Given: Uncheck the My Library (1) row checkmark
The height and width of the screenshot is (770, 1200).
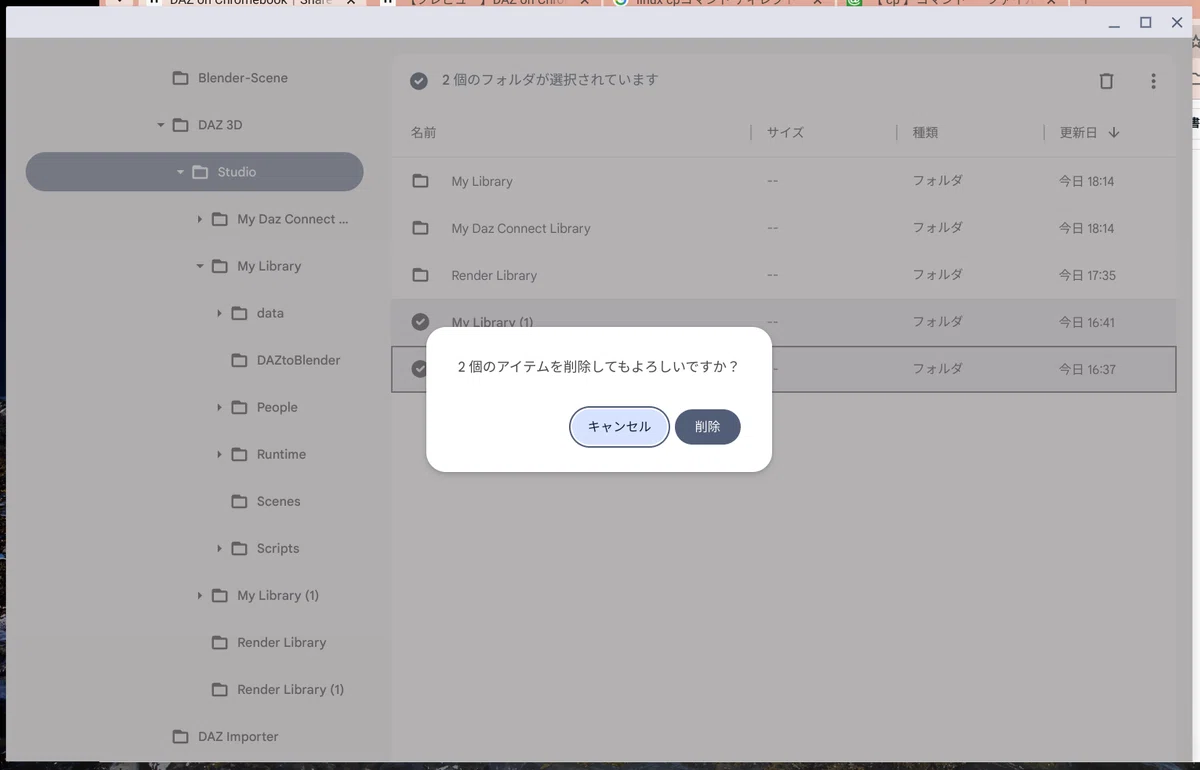Looking at the screenshot, I should (420, 322).
